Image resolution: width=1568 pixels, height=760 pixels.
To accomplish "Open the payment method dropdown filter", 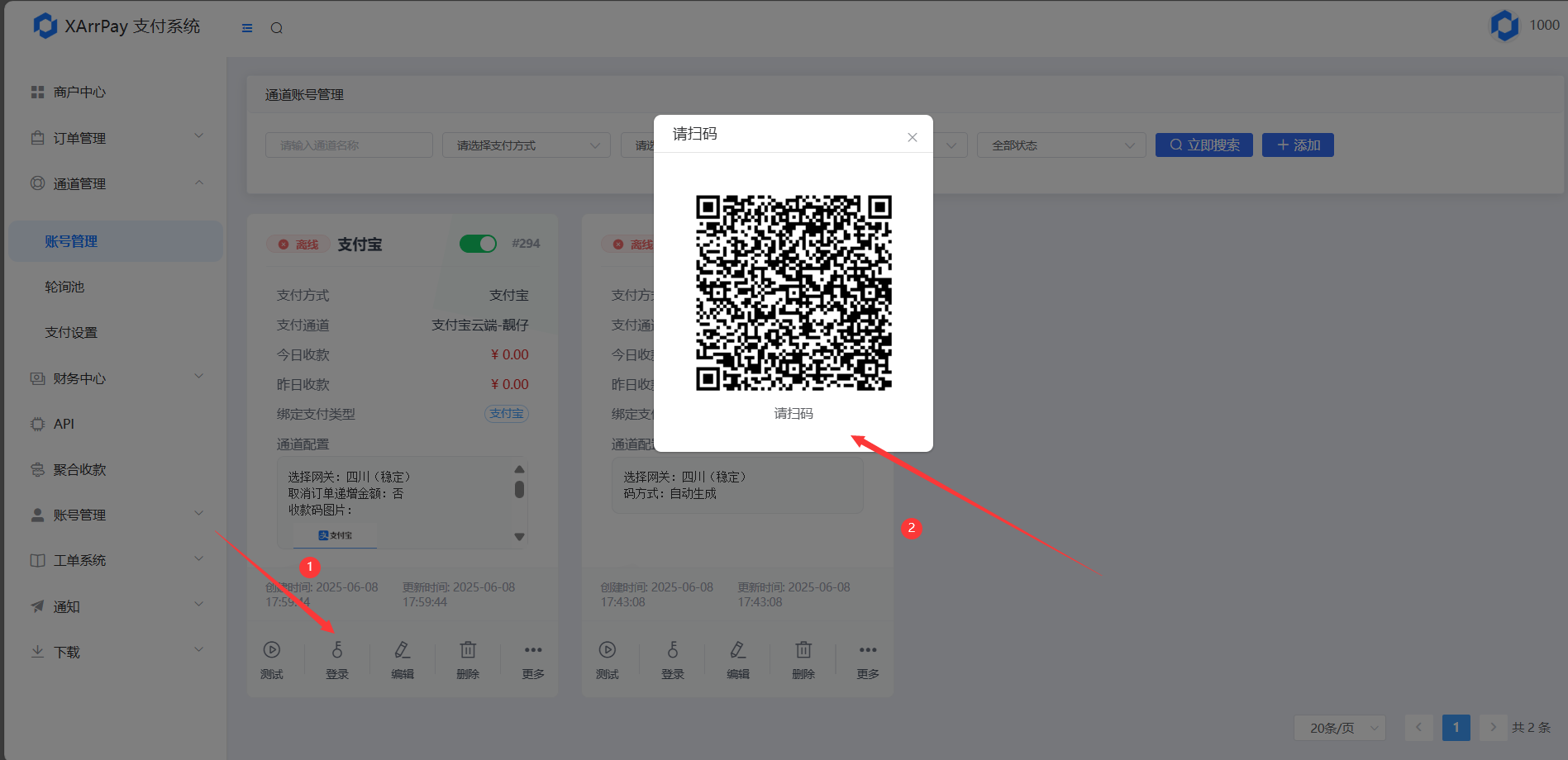I will (x=527, y=145).
